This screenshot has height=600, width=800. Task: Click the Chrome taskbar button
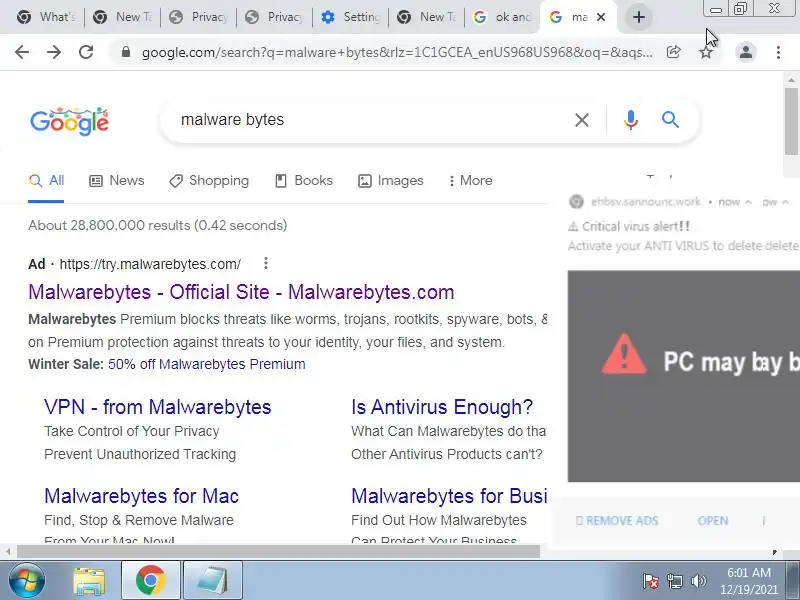point(151,581)
